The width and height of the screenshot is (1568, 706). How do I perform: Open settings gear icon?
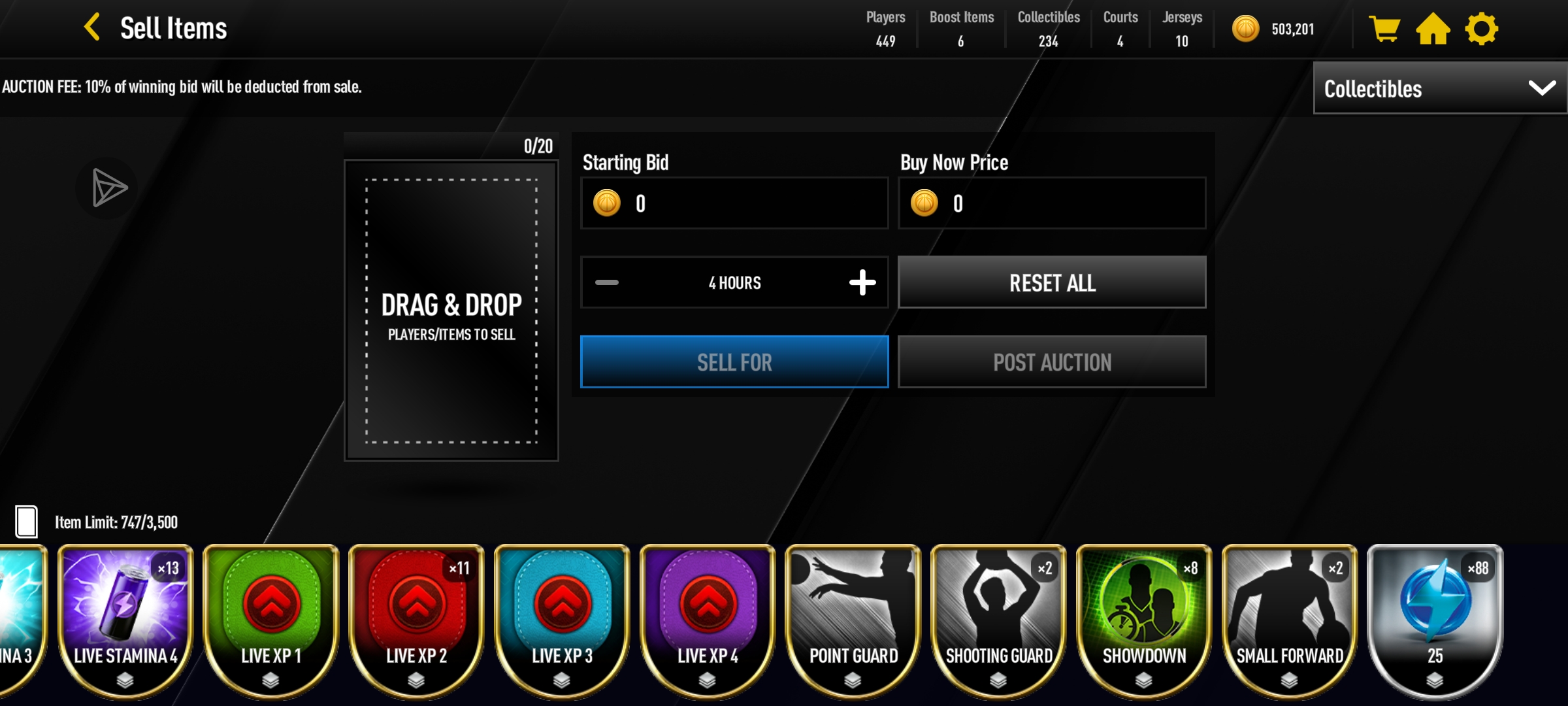click(1481, 29)
